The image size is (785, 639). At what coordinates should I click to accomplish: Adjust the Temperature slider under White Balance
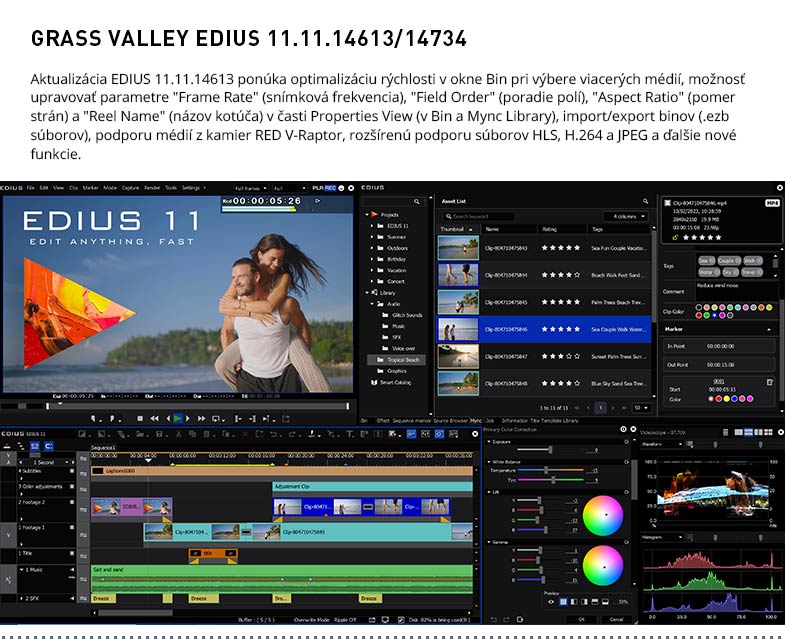546,470
